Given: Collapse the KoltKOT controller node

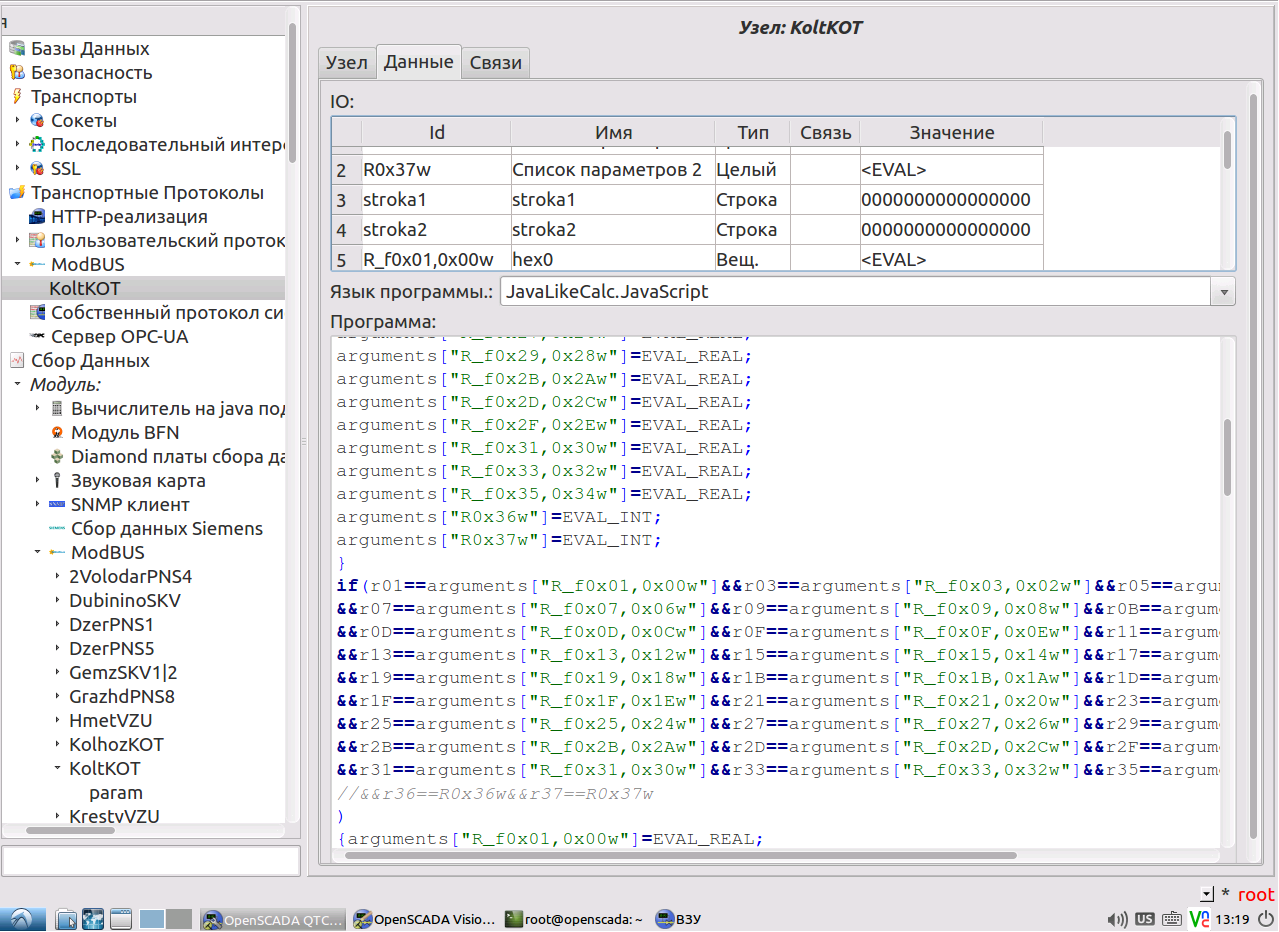Looking at the screenshot, I should [57, 769].
